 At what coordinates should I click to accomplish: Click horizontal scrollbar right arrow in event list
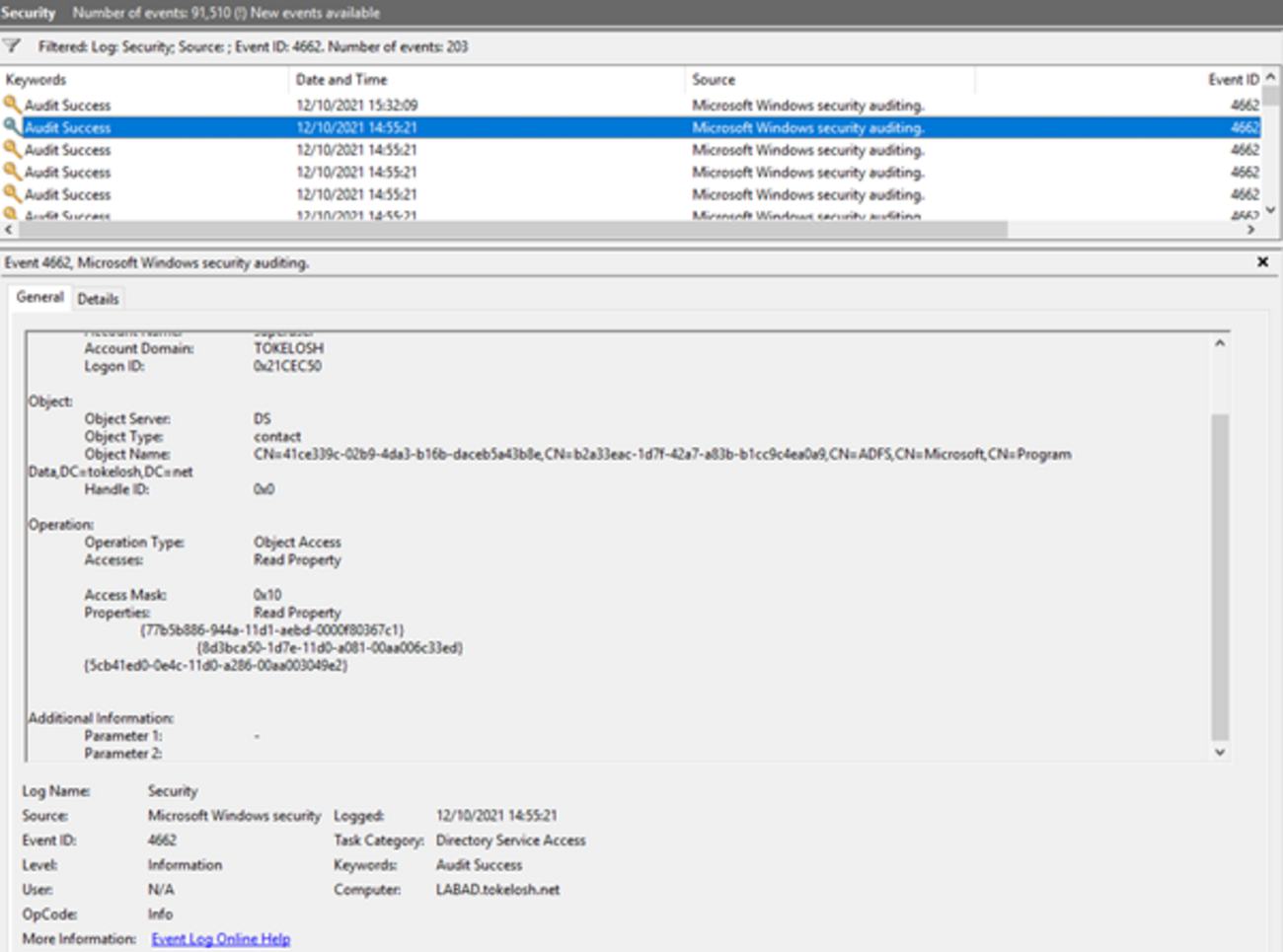(1251, 230)
